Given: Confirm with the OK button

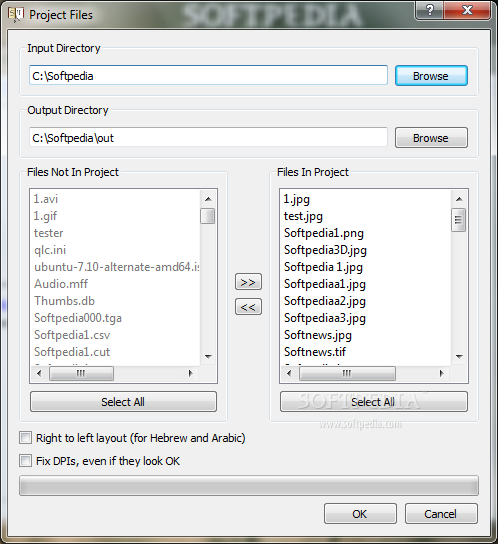Looking at the screenshot, I should (x=360, y=514).
